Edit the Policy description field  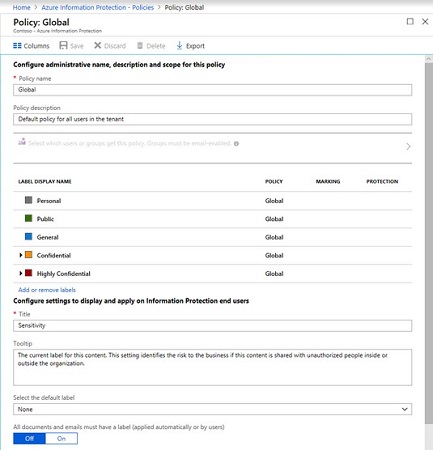point(212,119)
